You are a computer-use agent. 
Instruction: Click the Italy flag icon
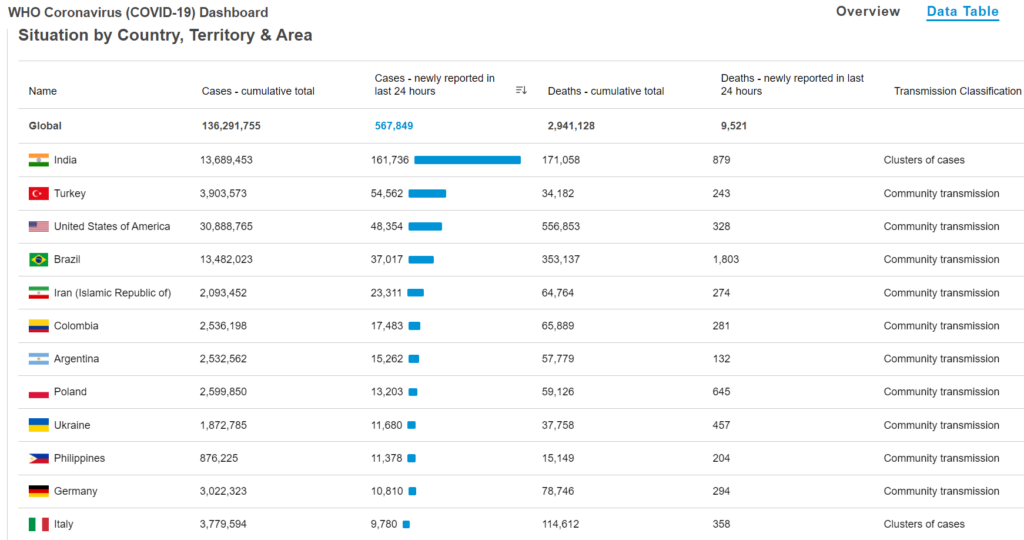(x=39, y=524)
